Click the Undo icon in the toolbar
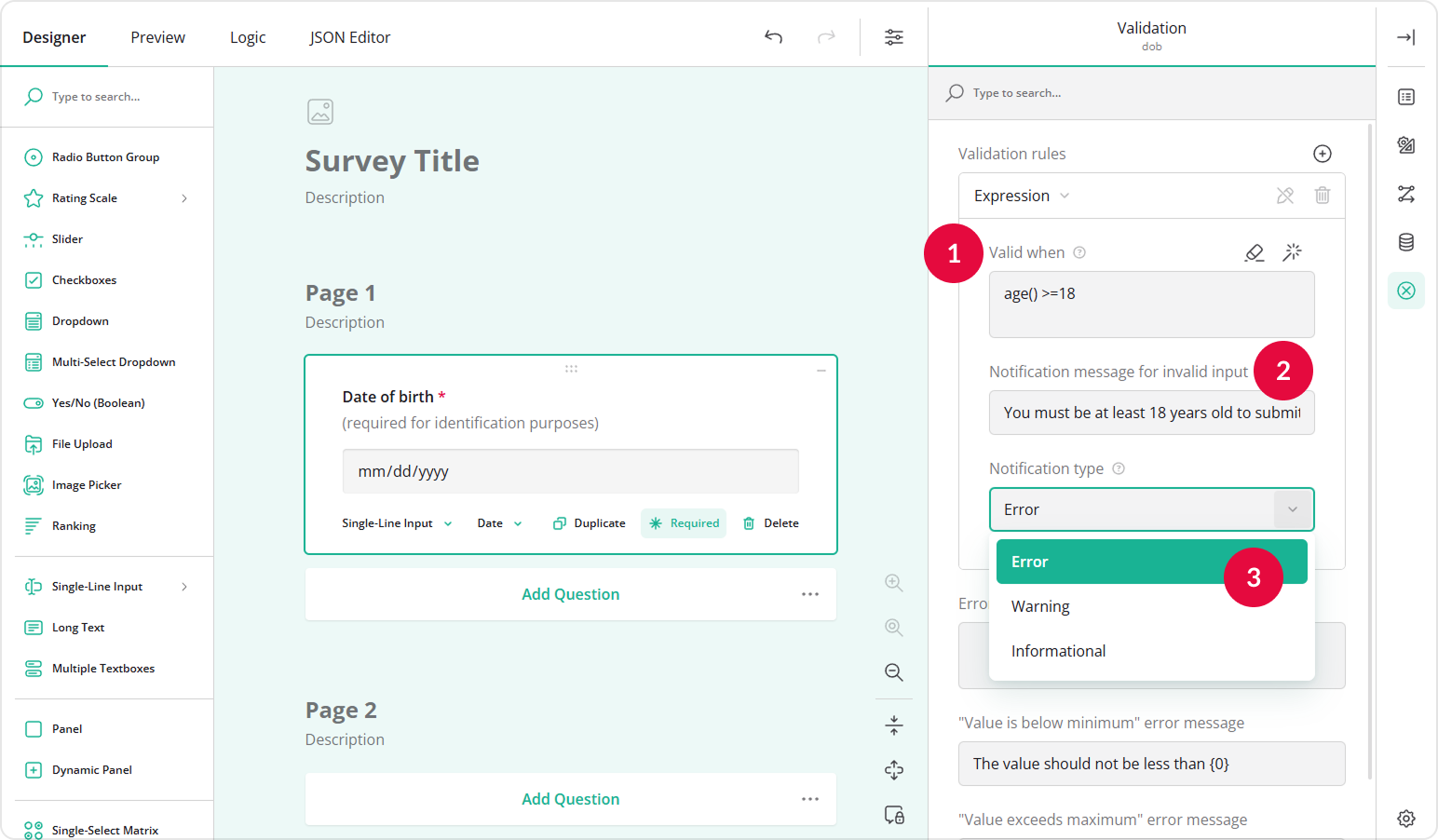 773,37
